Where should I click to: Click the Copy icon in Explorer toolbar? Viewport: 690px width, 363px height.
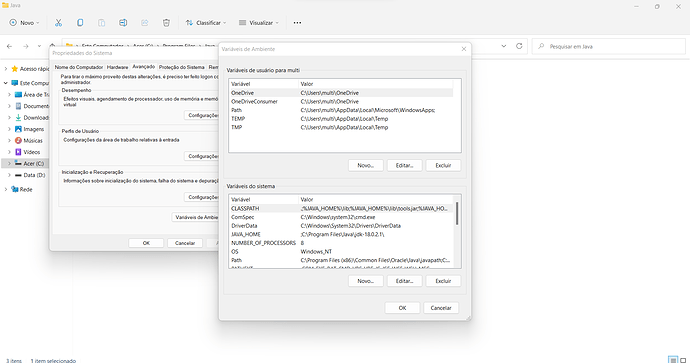coord(80,23)
